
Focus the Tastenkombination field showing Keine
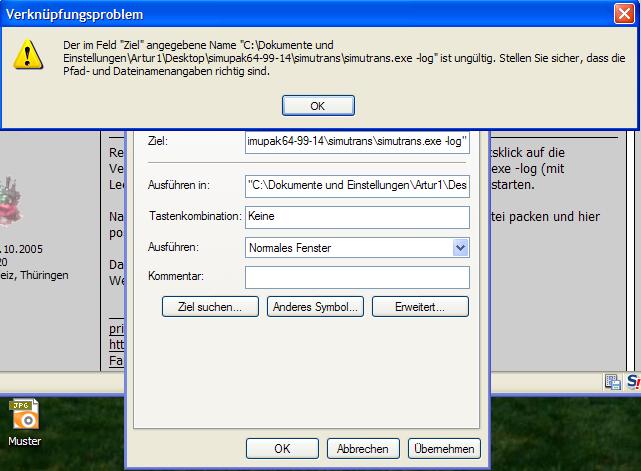(x=357, y=216)
